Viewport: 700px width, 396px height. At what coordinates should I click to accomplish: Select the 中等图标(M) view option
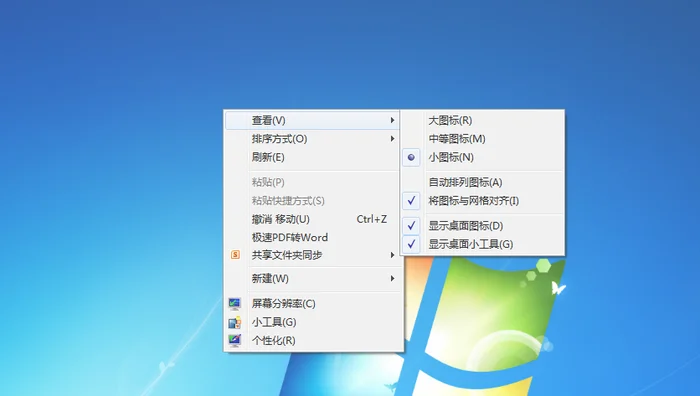point(483,139)
